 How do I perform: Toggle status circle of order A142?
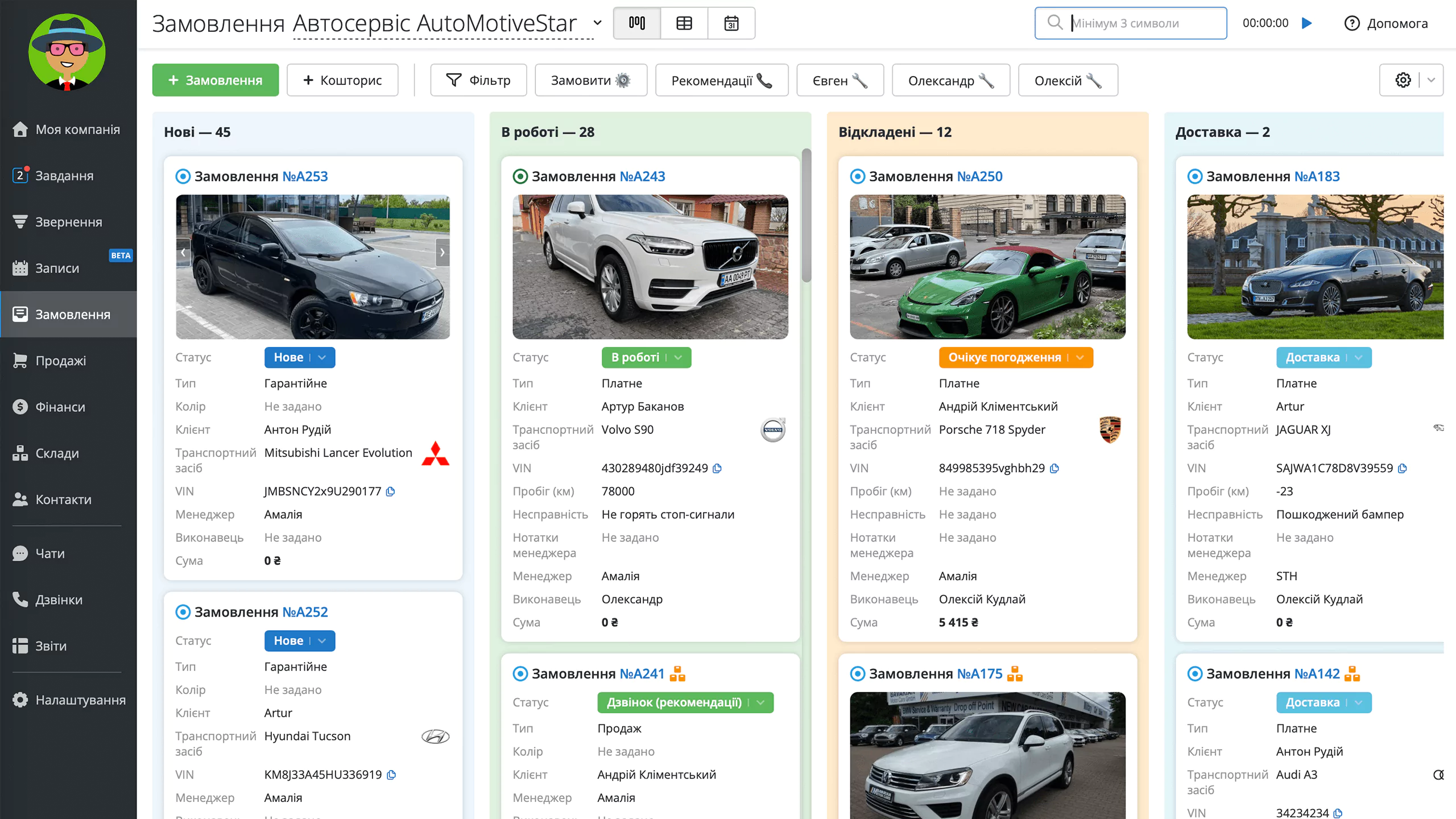[x=1194, y=674]
